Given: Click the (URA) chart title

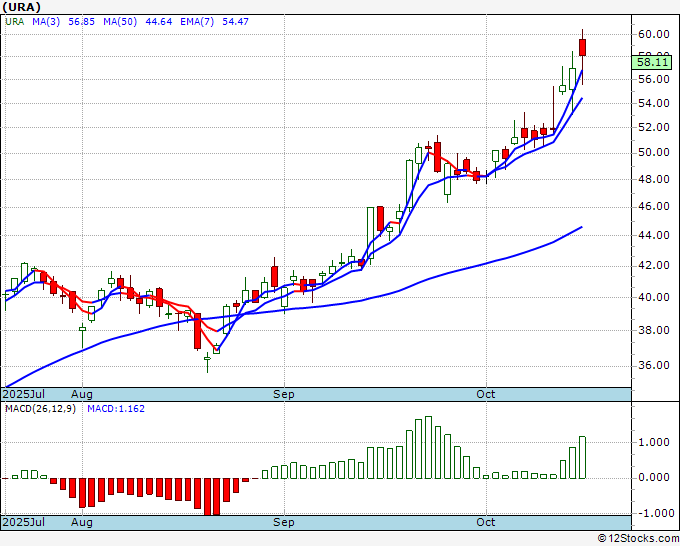Looking at the screenshot, I should [x=21, y=7].
